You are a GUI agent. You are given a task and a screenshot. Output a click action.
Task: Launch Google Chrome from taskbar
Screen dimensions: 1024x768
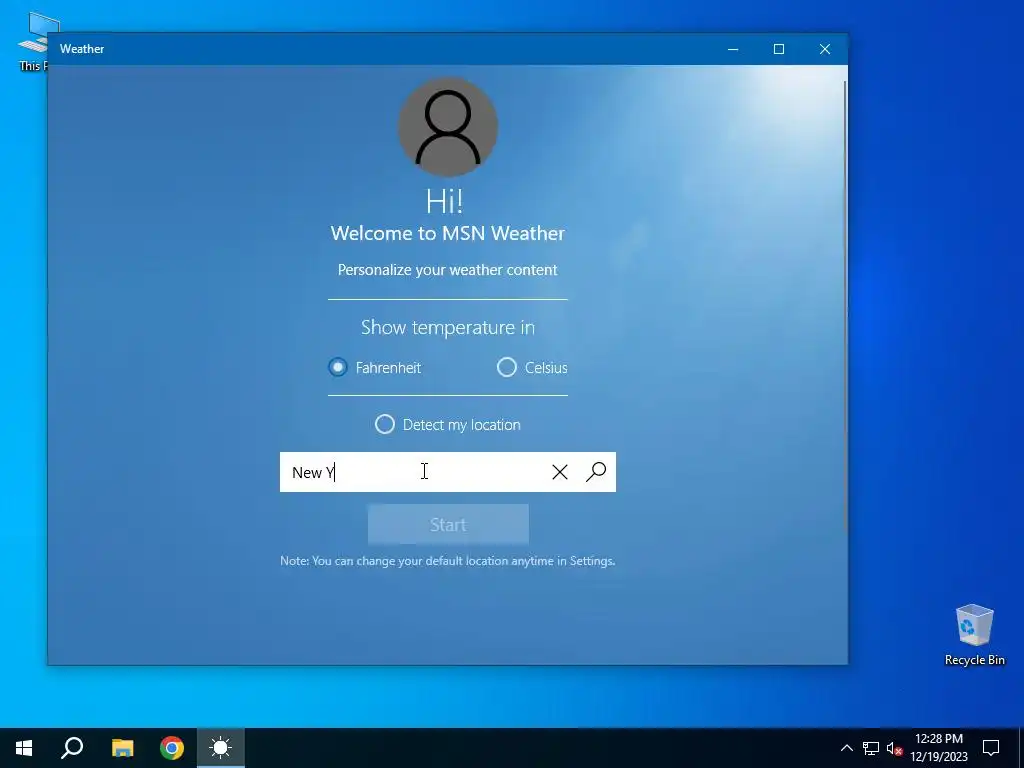click(172, 748)
